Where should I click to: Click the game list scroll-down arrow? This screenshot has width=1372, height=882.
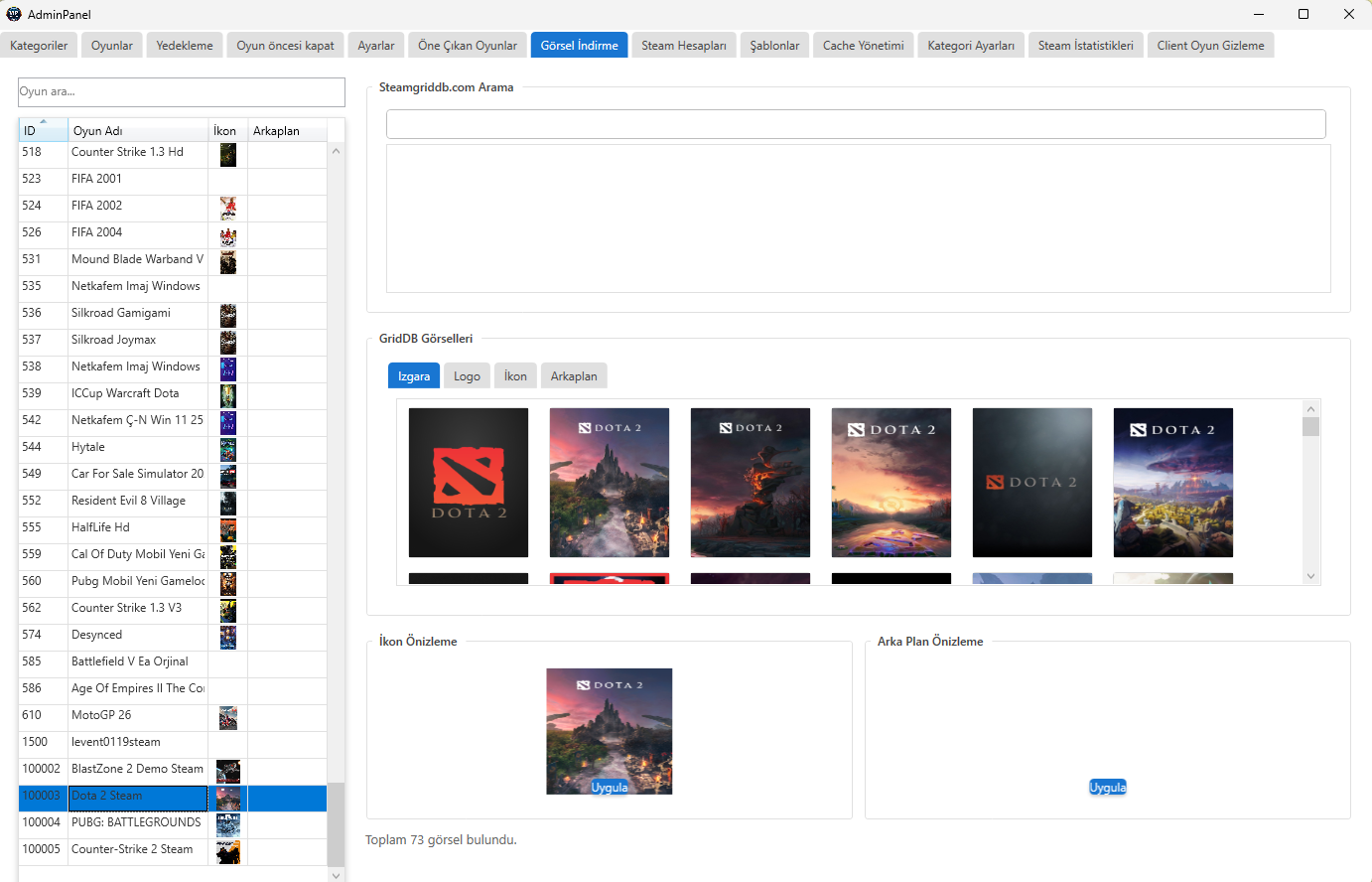pos(336,875)
